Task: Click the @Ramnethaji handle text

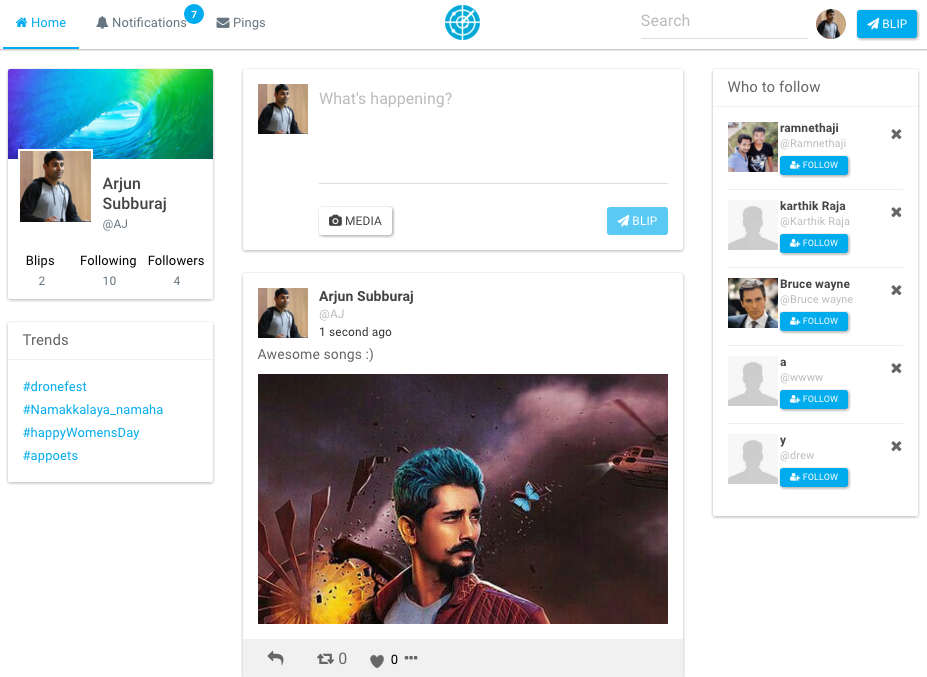Action: coord(813,144)
